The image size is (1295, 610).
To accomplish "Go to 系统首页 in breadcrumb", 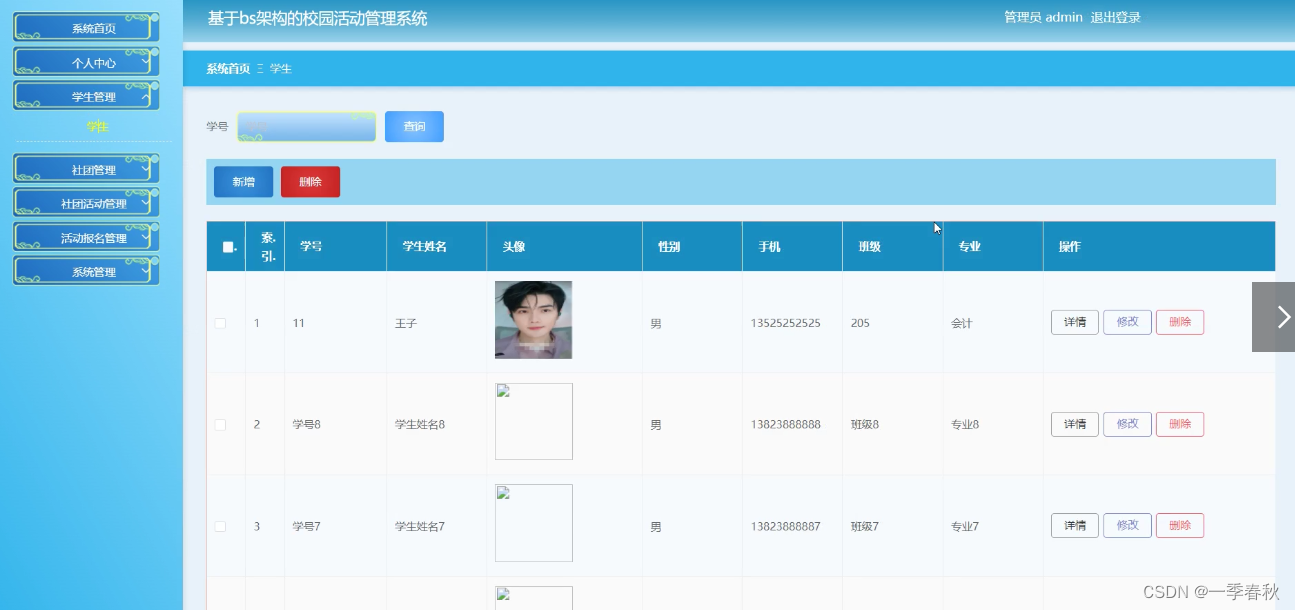I will click(x=228, y=68).
